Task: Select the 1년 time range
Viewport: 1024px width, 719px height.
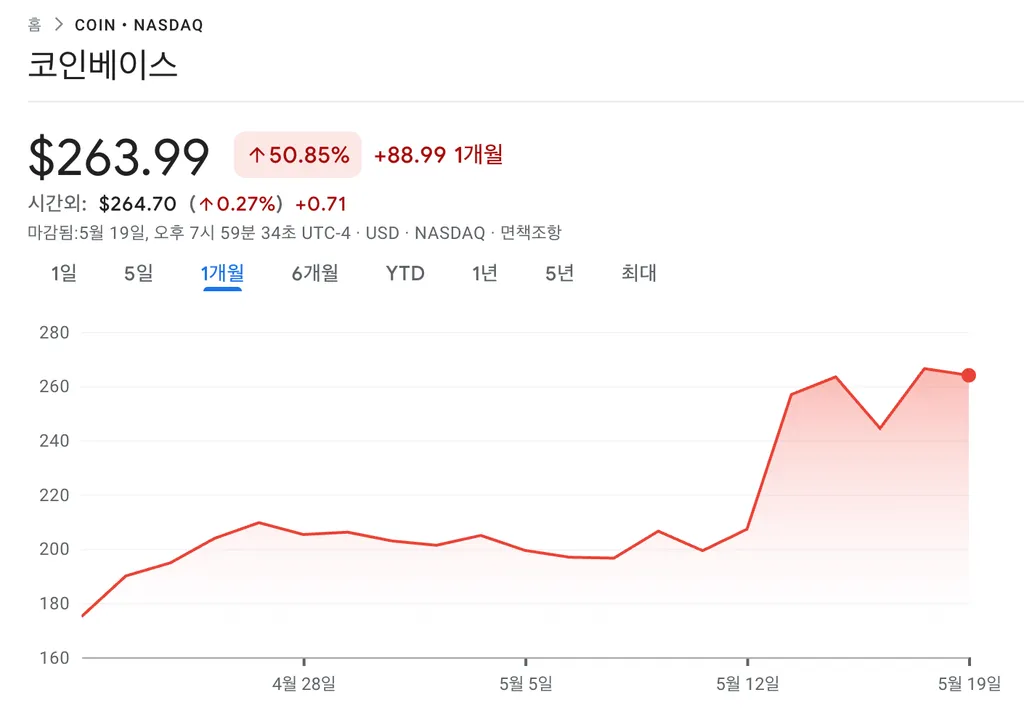Action: pos(483,273)
